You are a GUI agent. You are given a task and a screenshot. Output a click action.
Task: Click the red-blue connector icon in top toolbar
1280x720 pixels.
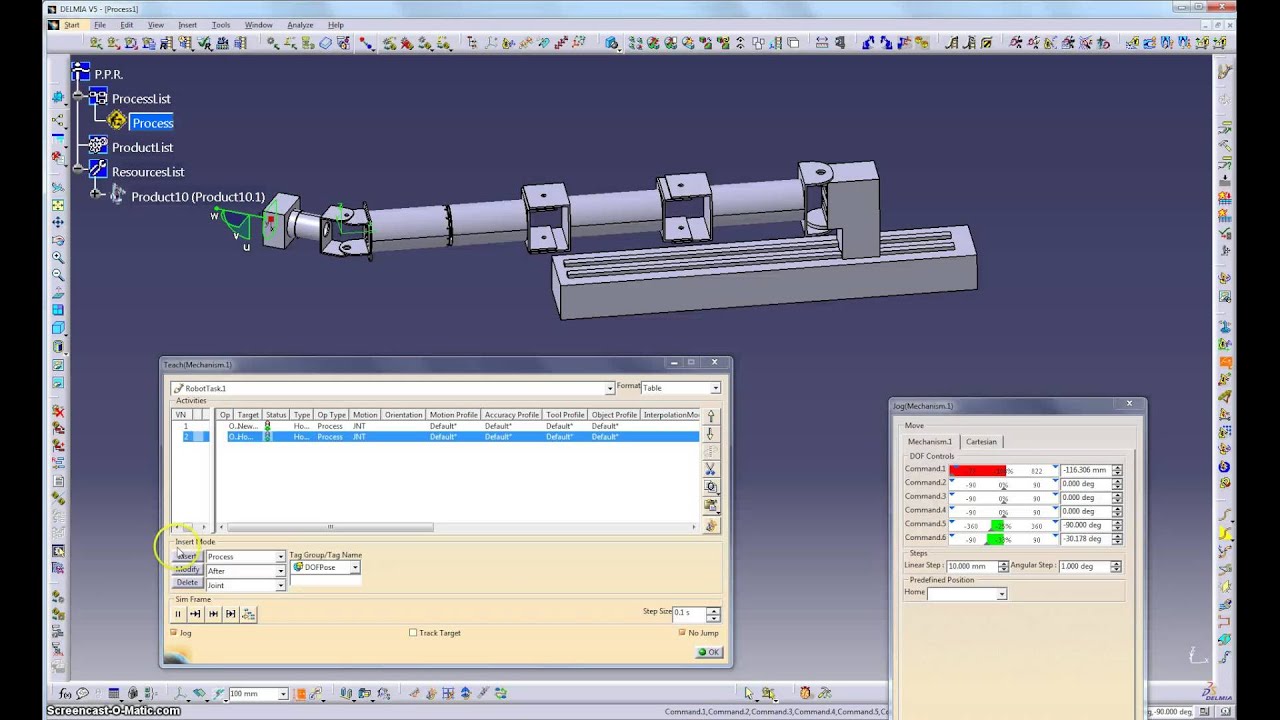coord(366,43)
